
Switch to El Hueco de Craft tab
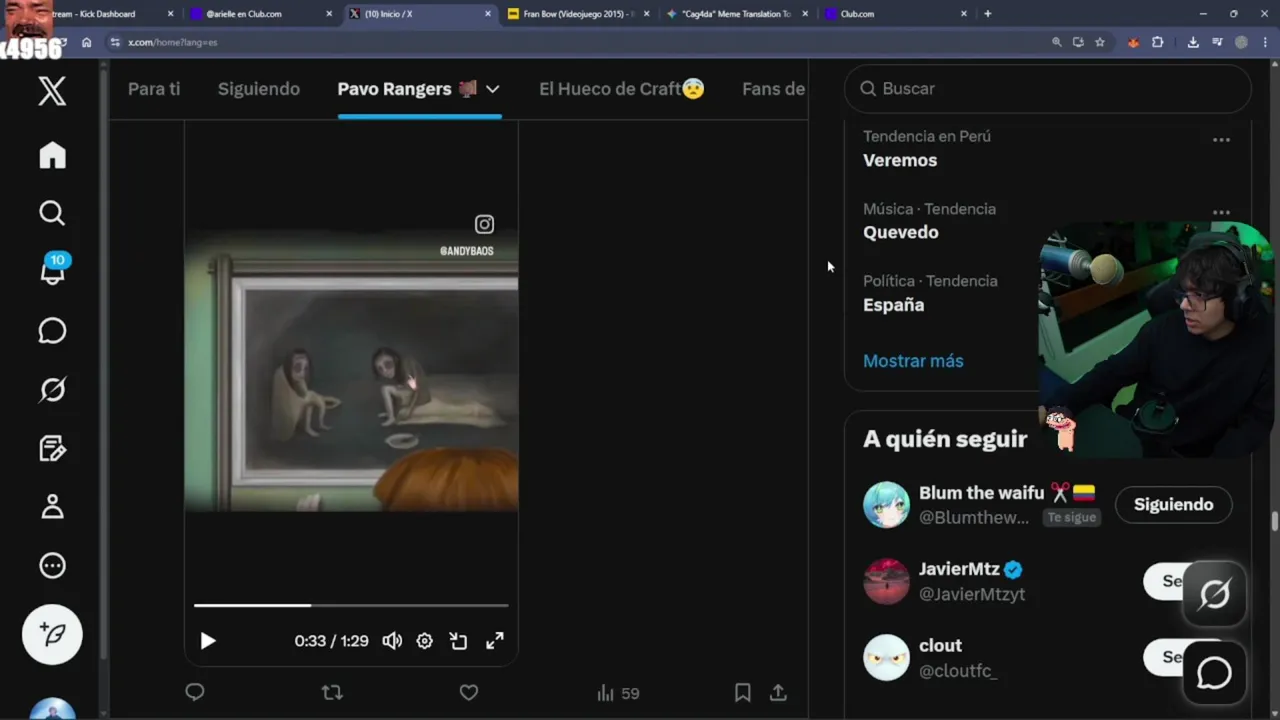(622, 89)
